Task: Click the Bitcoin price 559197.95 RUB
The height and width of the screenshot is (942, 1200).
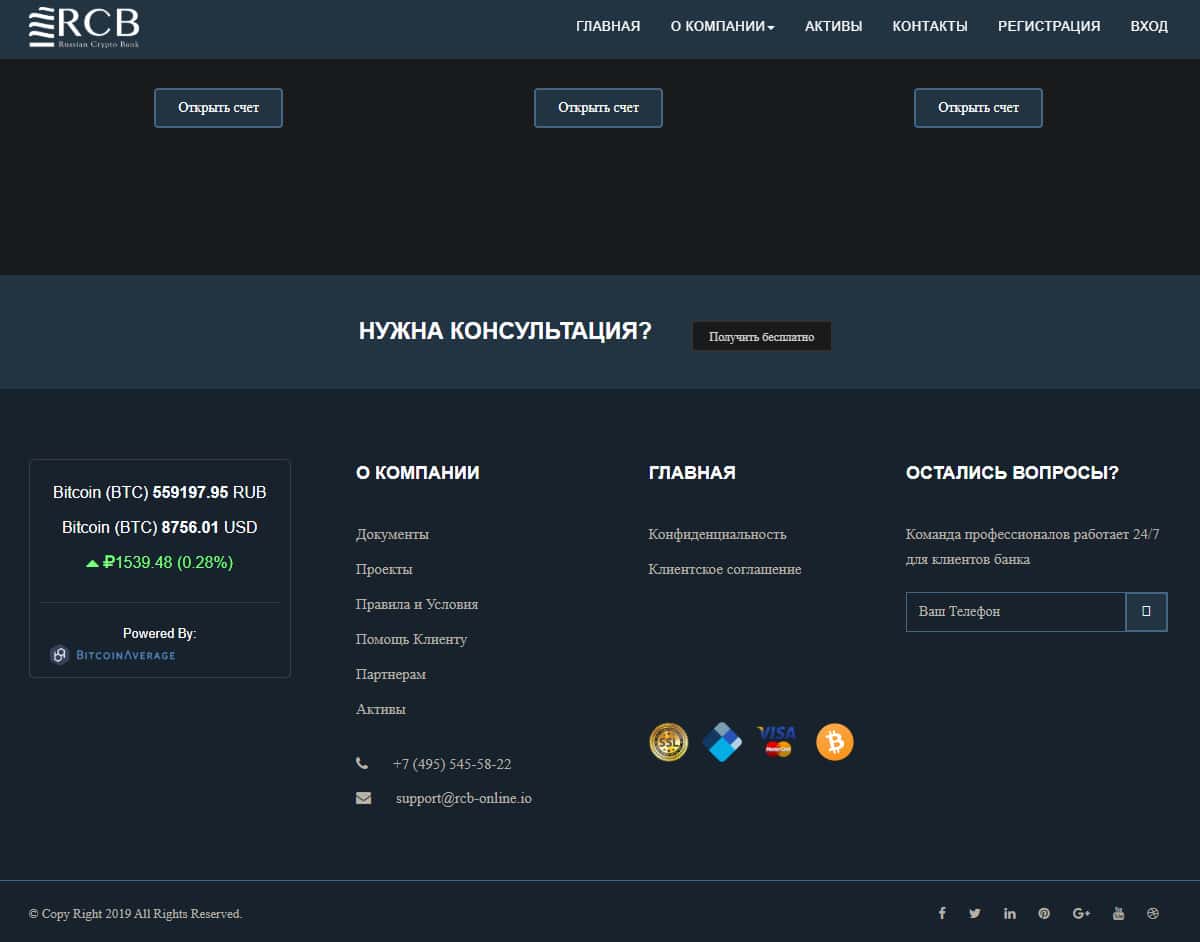Action: pos(160,493)
